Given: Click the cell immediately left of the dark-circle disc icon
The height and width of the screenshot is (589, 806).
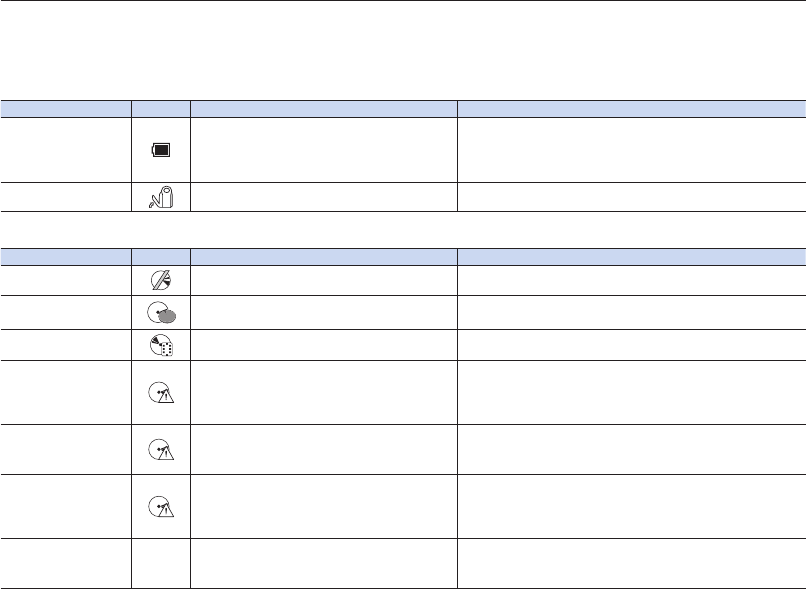Looking at the screenshot, I should [66, 313].
